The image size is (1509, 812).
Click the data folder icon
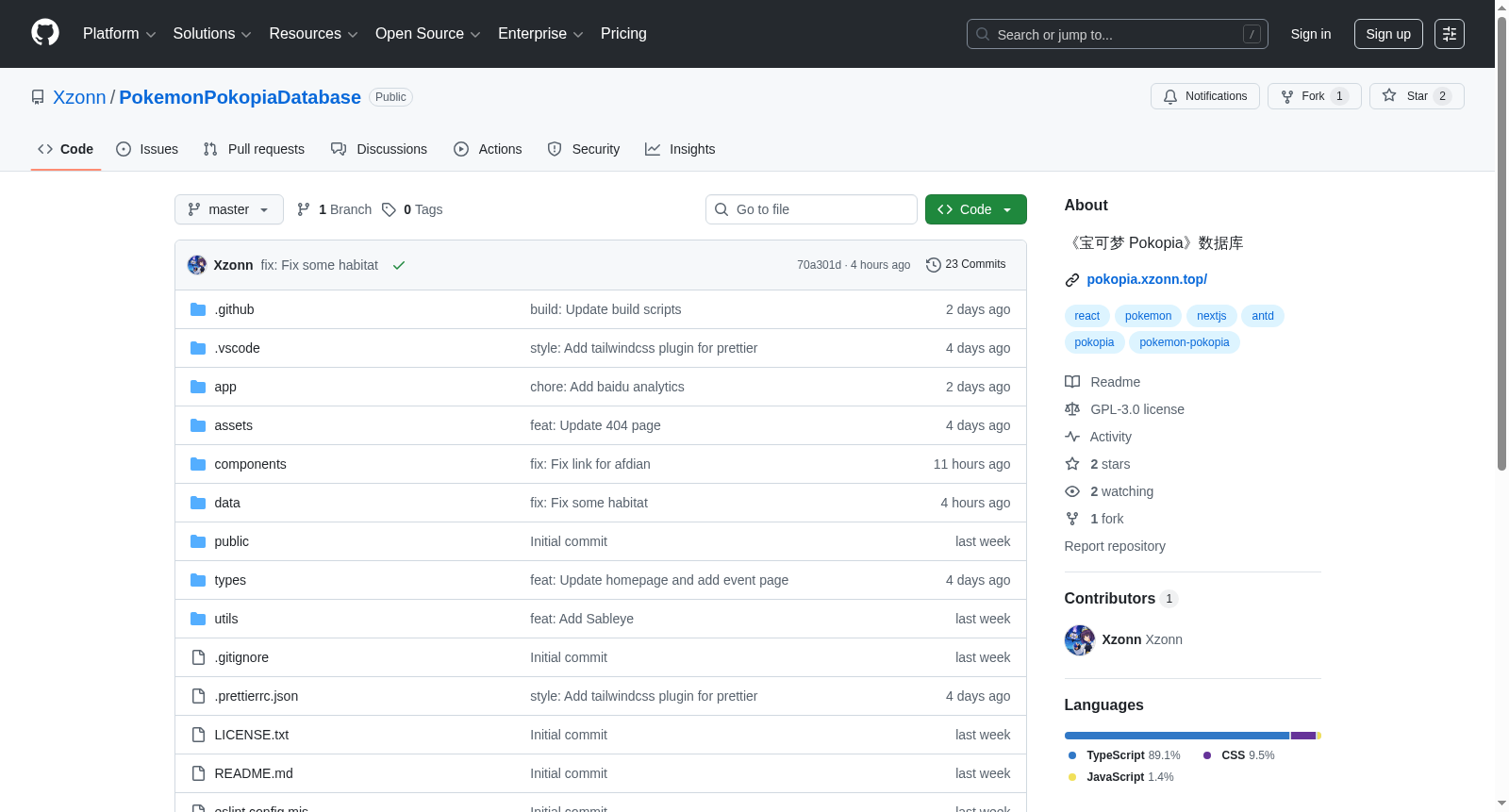click(x=198, y=503)
